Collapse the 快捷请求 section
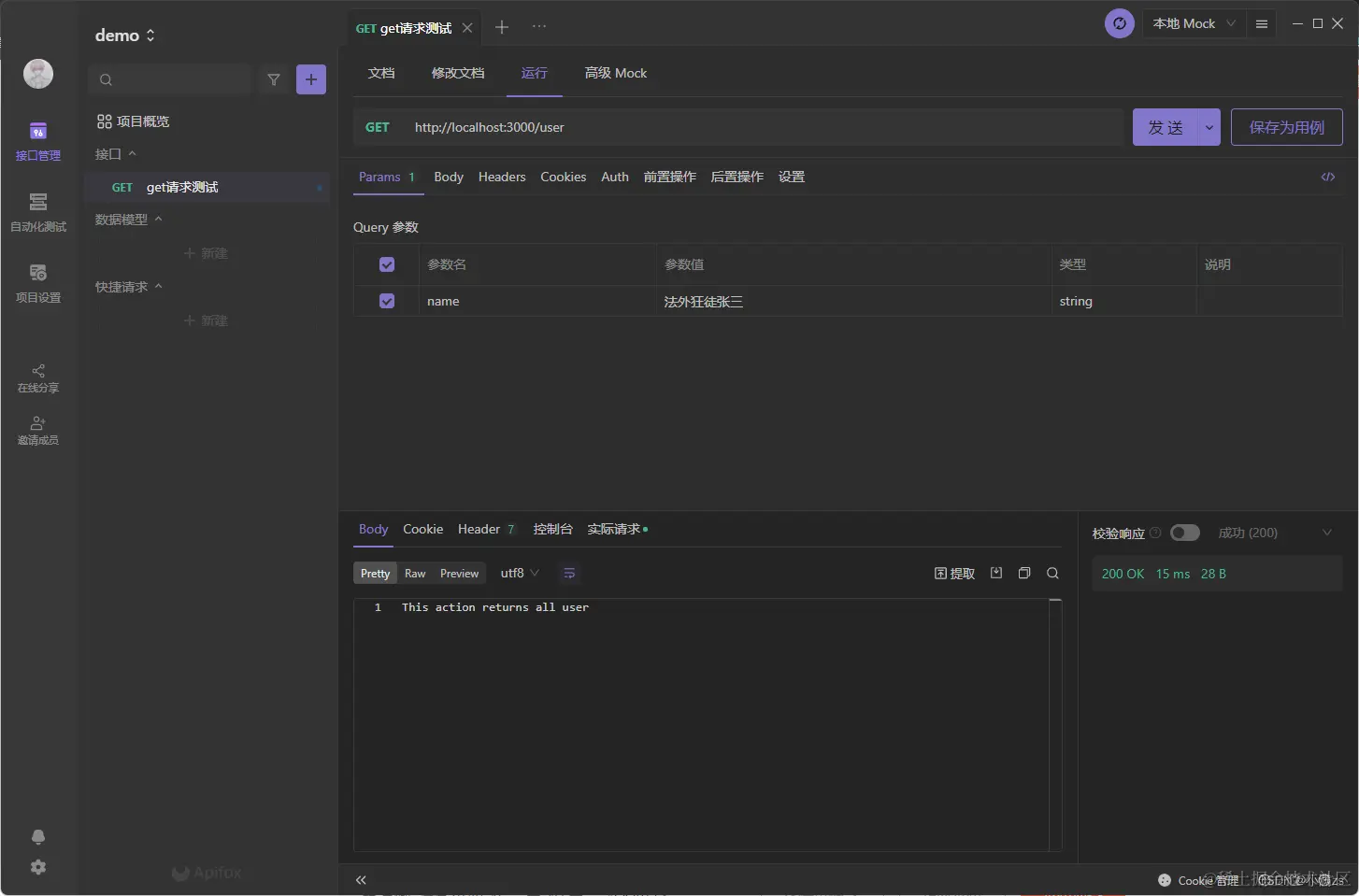Image resolution: width=1359 pixels, height=896 pixels. click(x=129, y=287)
